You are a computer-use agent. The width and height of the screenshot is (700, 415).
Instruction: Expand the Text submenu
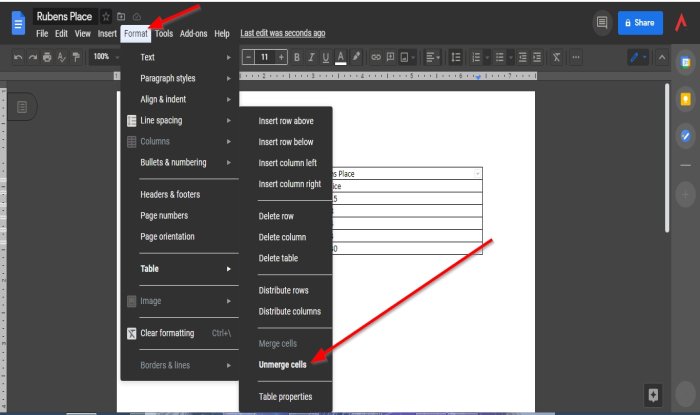point(180,57)
